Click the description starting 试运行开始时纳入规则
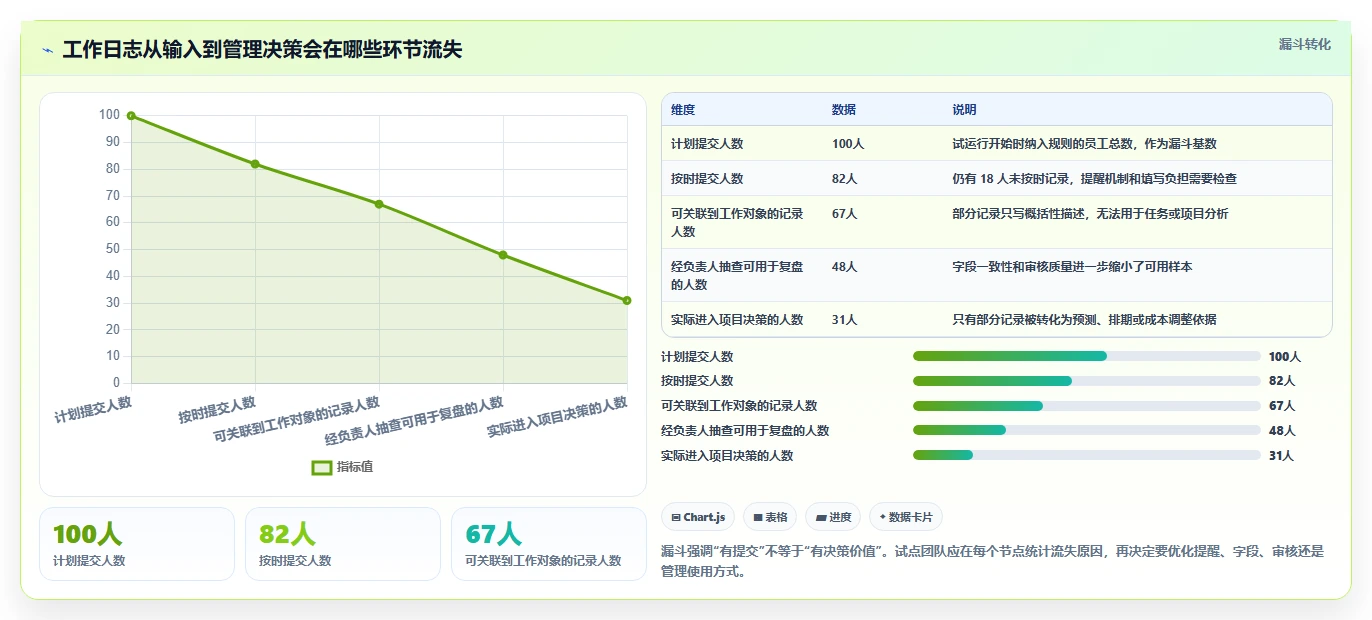The height and width of the screenshot is (620, 1372). click(1084, 144)
